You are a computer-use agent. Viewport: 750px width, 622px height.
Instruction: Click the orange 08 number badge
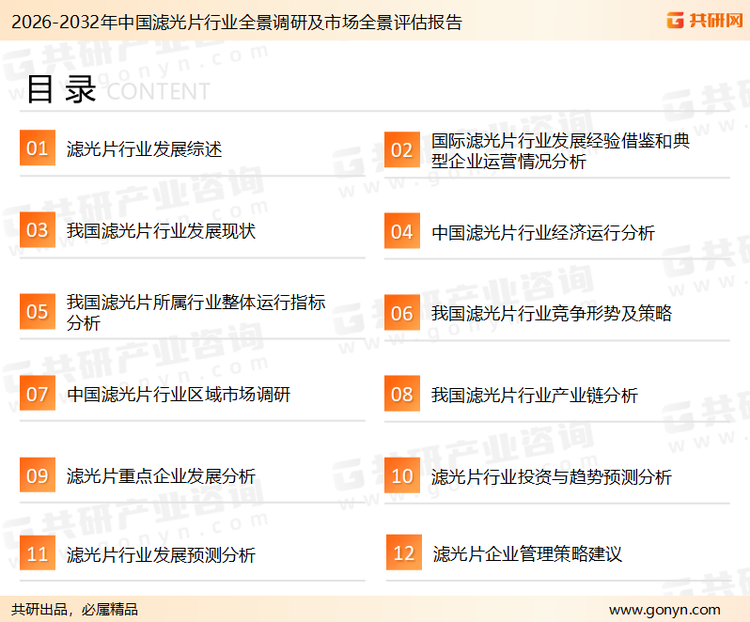tap(402, 394)
